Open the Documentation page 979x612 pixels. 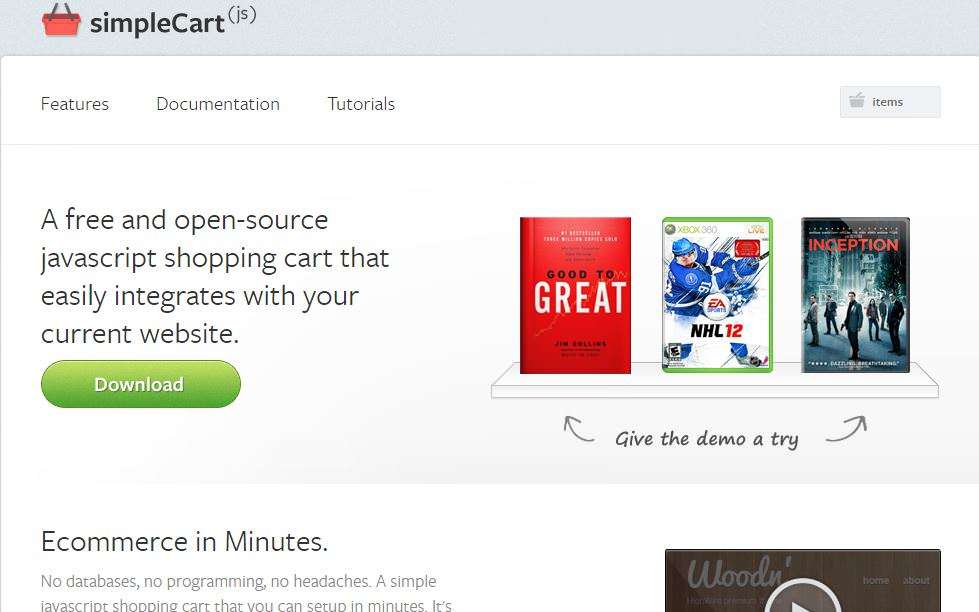pos(217,103)
